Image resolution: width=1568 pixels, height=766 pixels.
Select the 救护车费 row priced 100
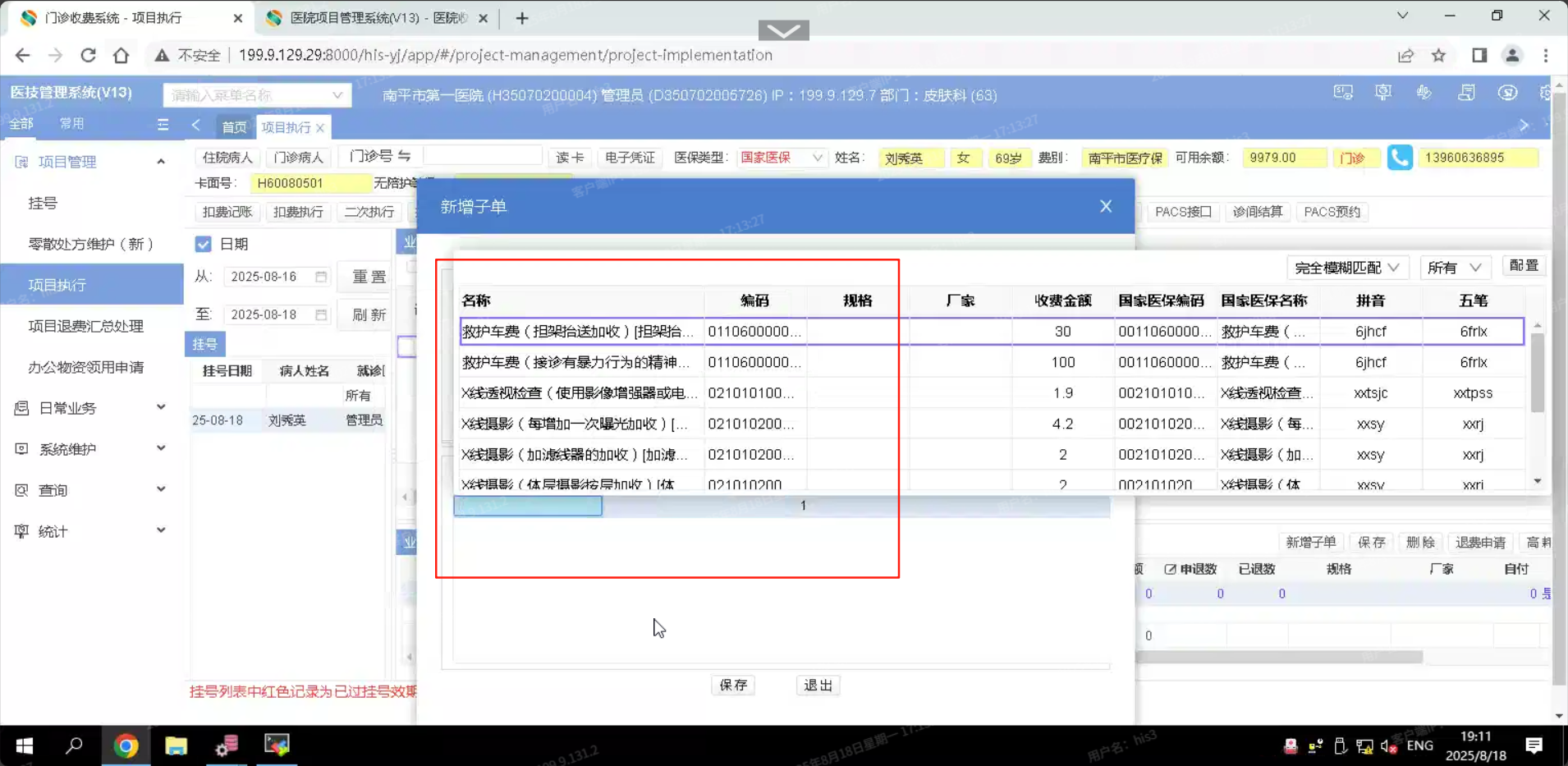point(992,362)
